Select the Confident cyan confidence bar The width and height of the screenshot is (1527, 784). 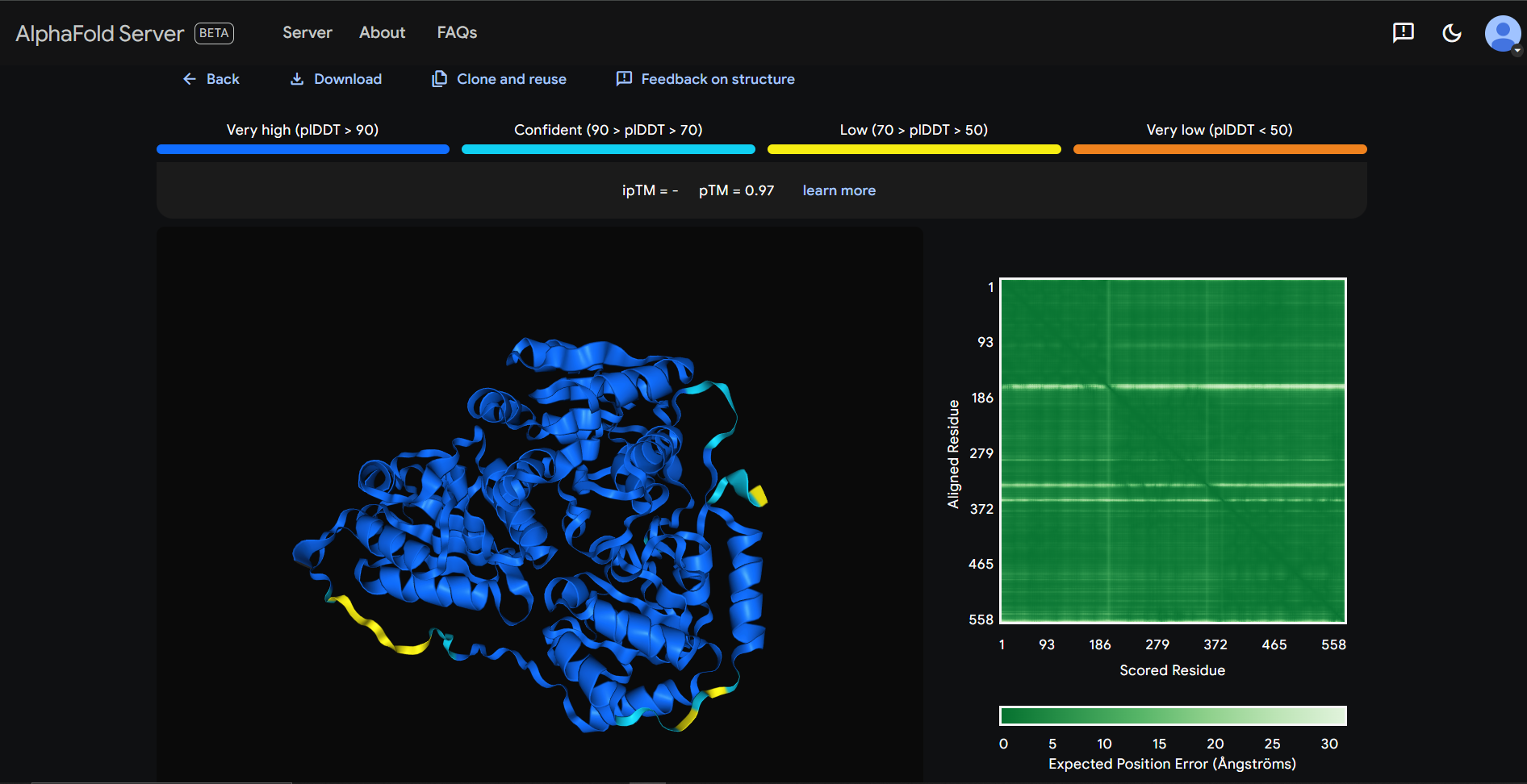(609, 149)
